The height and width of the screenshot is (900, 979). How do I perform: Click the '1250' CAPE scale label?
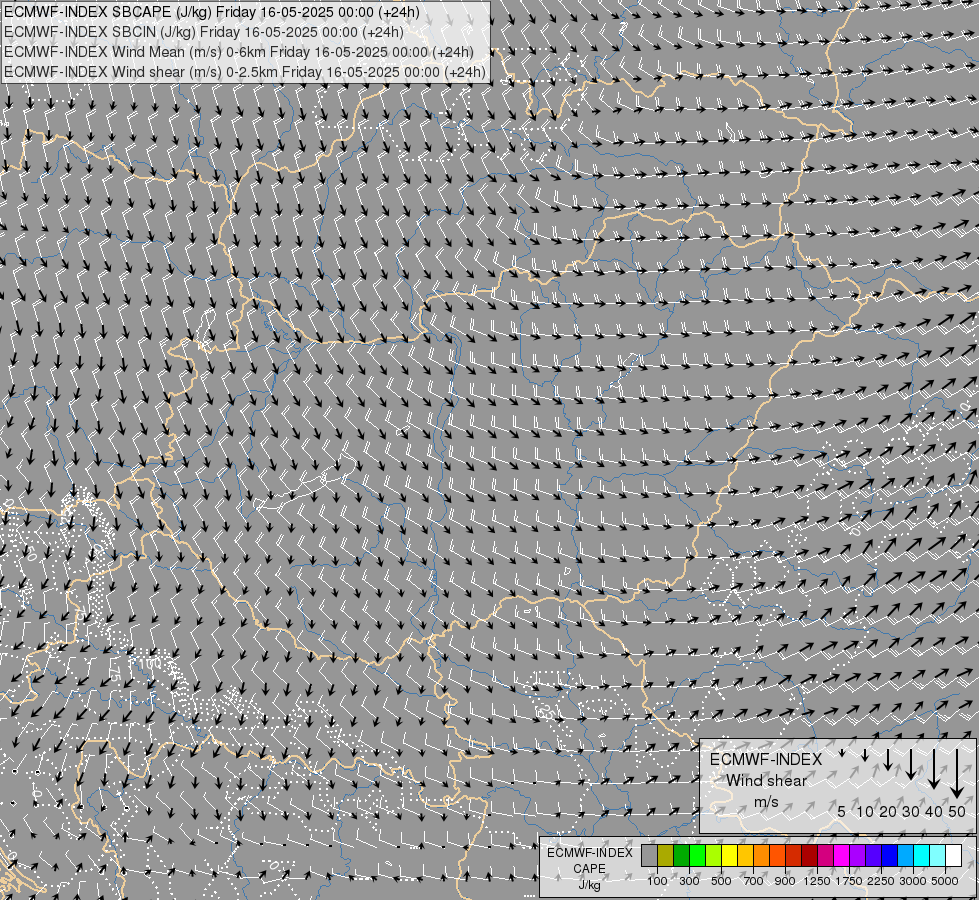tap(817, 881)
